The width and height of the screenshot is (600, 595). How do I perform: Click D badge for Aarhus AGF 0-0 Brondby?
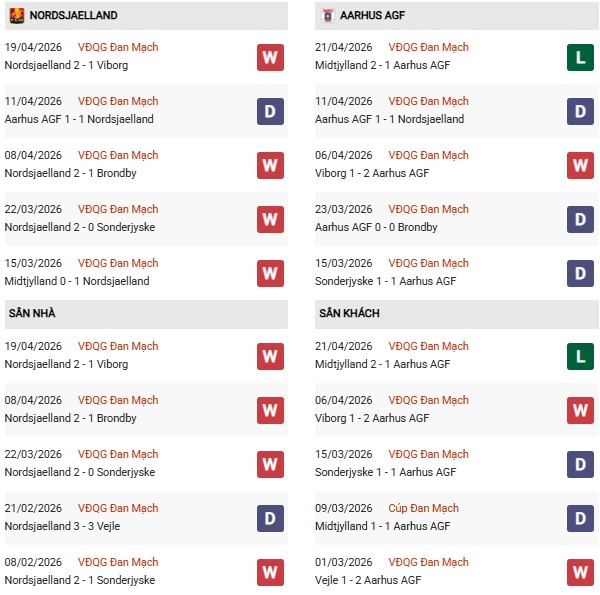581,219
